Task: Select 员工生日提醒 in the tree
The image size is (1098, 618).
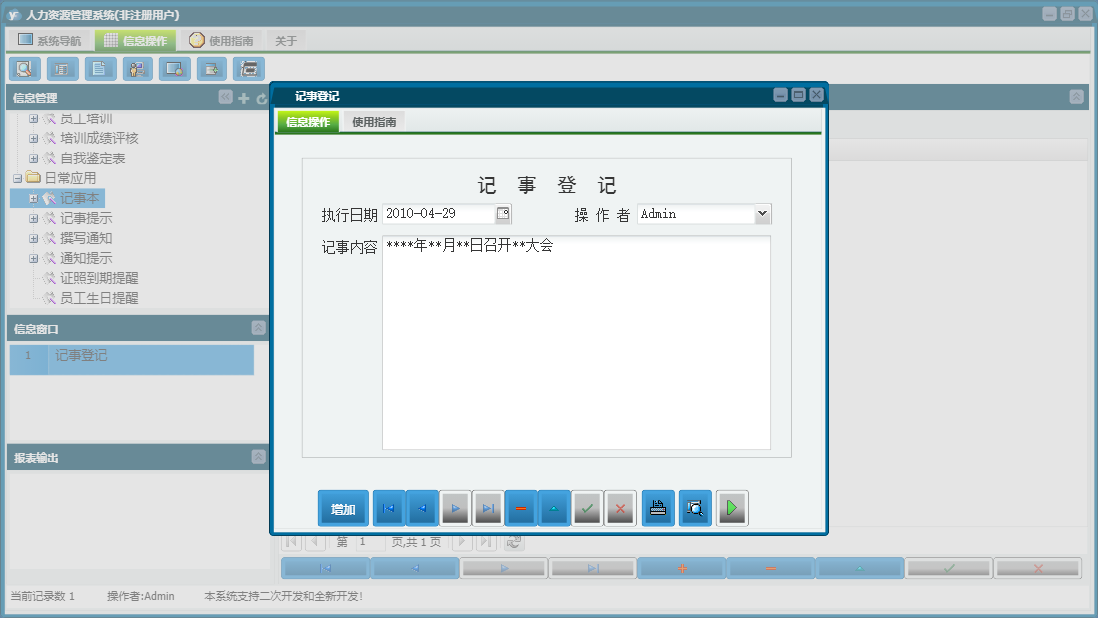Action: click(x=99, y=298)
